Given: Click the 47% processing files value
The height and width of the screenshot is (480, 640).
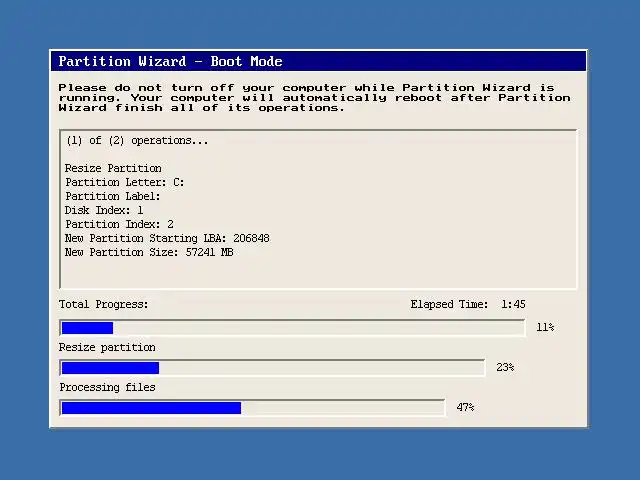Looking at the screenshot, I should click(465, 407).
